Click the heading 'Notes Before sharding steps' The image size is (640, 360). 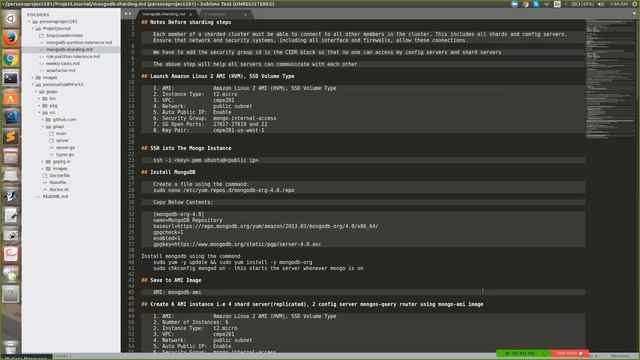tap(190, 22)
